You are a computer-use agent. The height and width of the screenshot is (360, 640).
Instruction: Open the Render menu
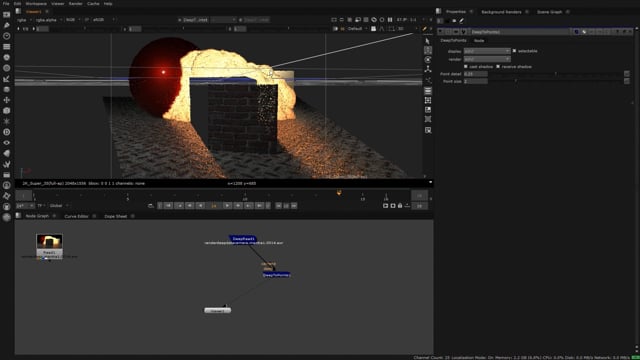pos(76,4)
